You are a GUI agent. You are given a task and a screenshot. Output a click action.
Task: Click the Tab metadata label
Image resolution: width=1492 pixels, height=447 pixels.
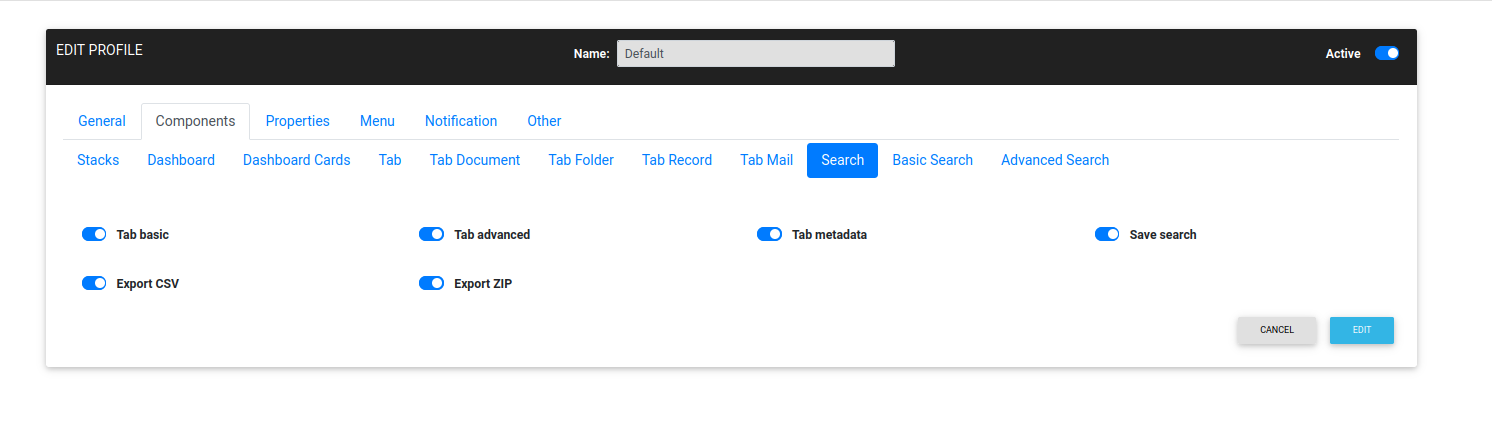(x=829, y=235)
